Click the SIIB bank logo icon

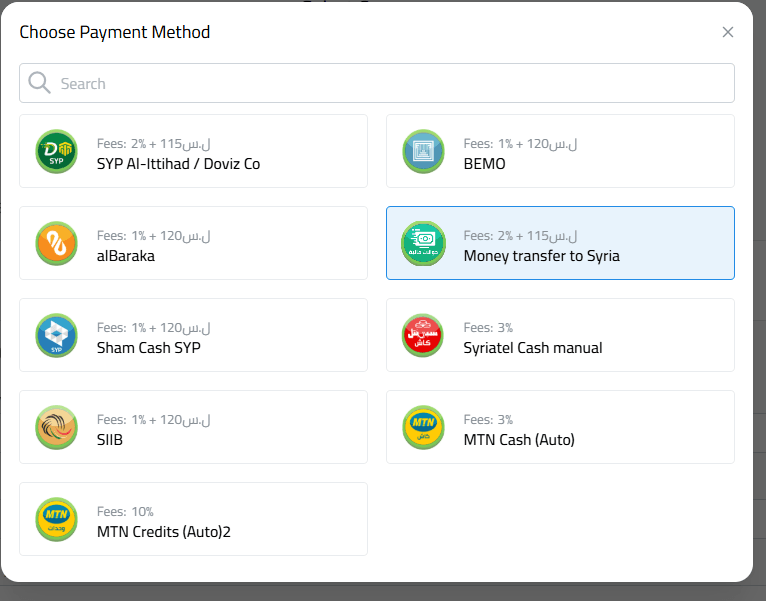pyautogui.click(x=57, y=428)
